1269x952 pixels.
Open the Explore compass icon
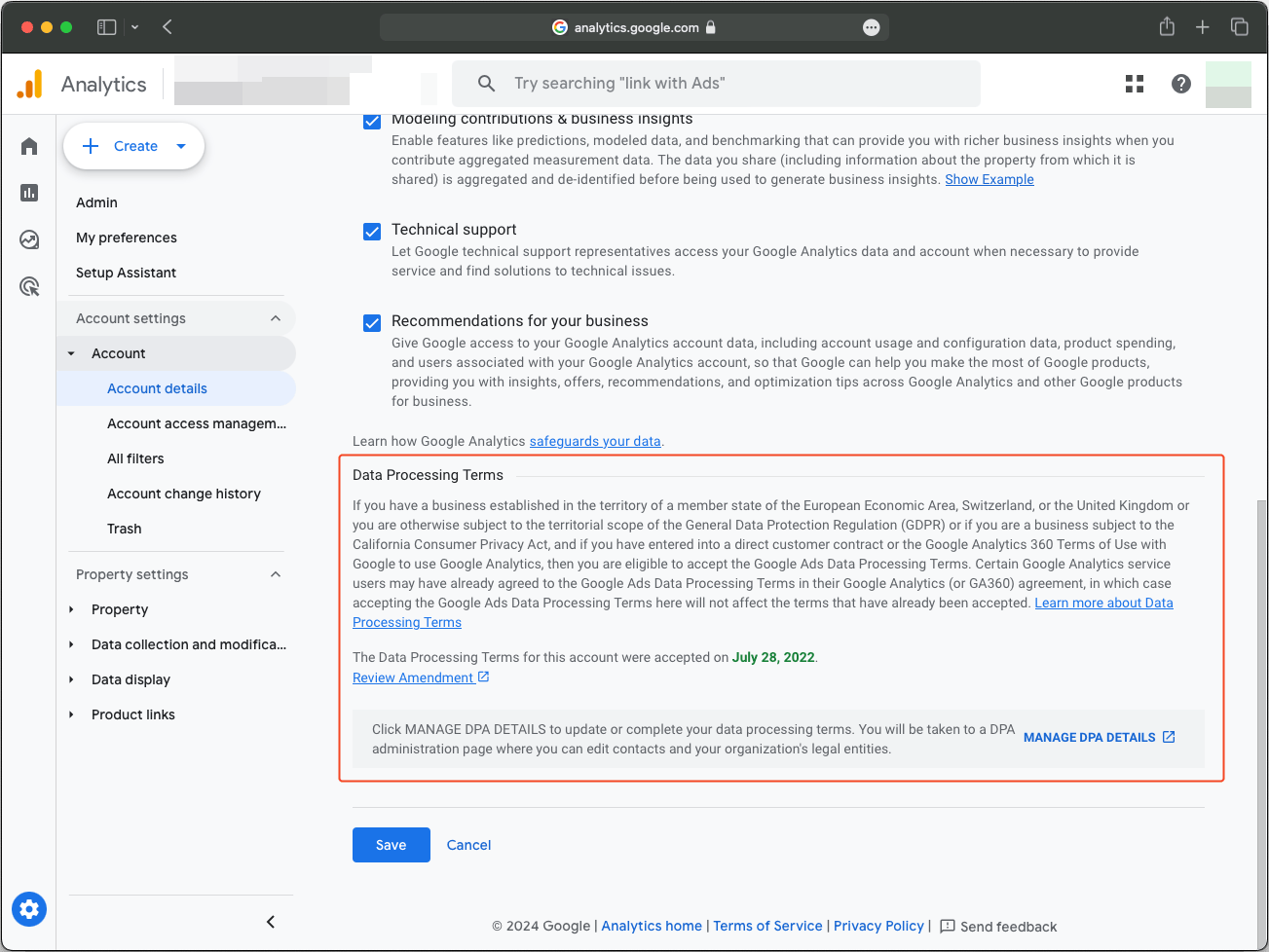click(28, 239)
